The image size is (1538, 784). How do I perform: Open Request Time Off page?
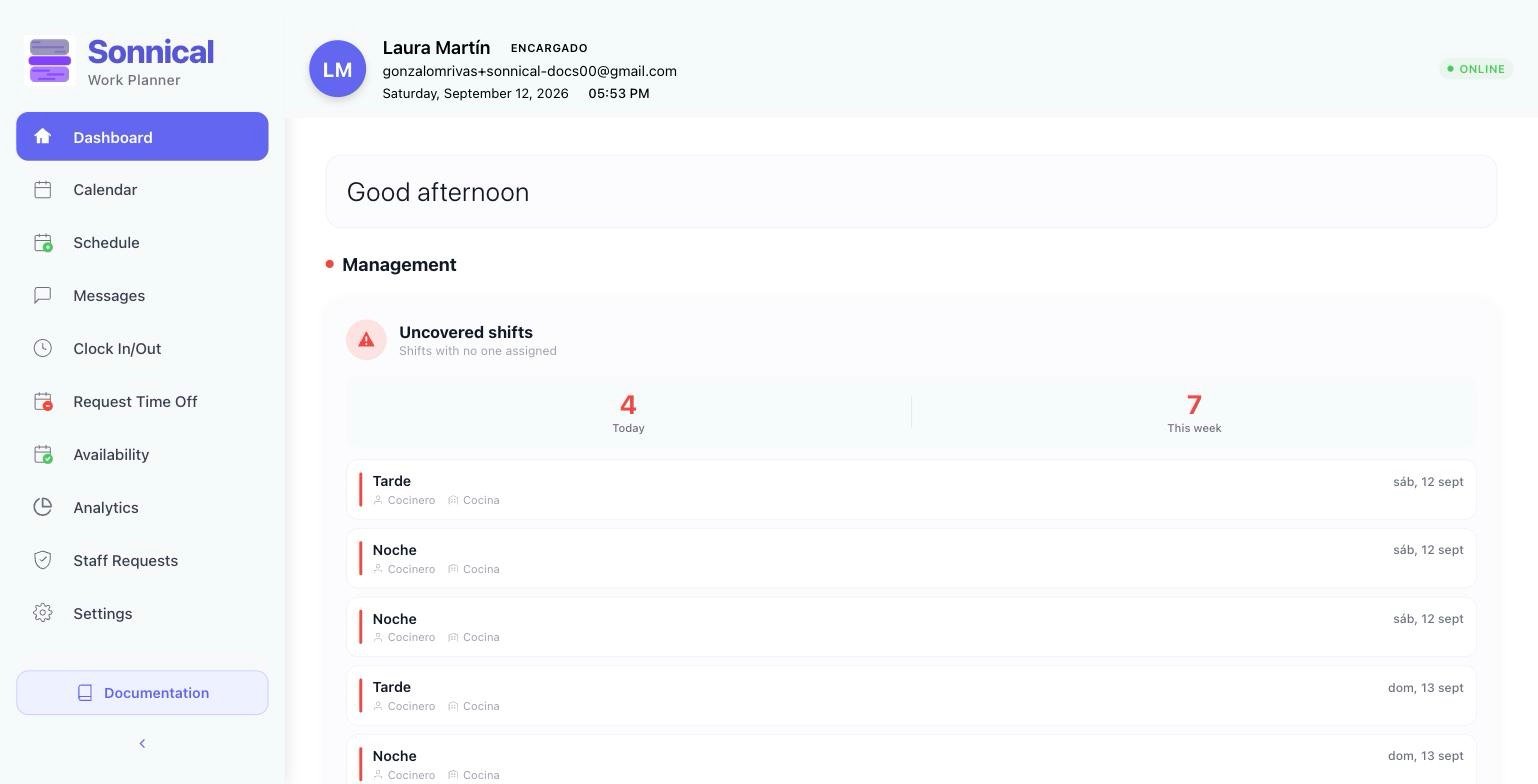(142, 401)
